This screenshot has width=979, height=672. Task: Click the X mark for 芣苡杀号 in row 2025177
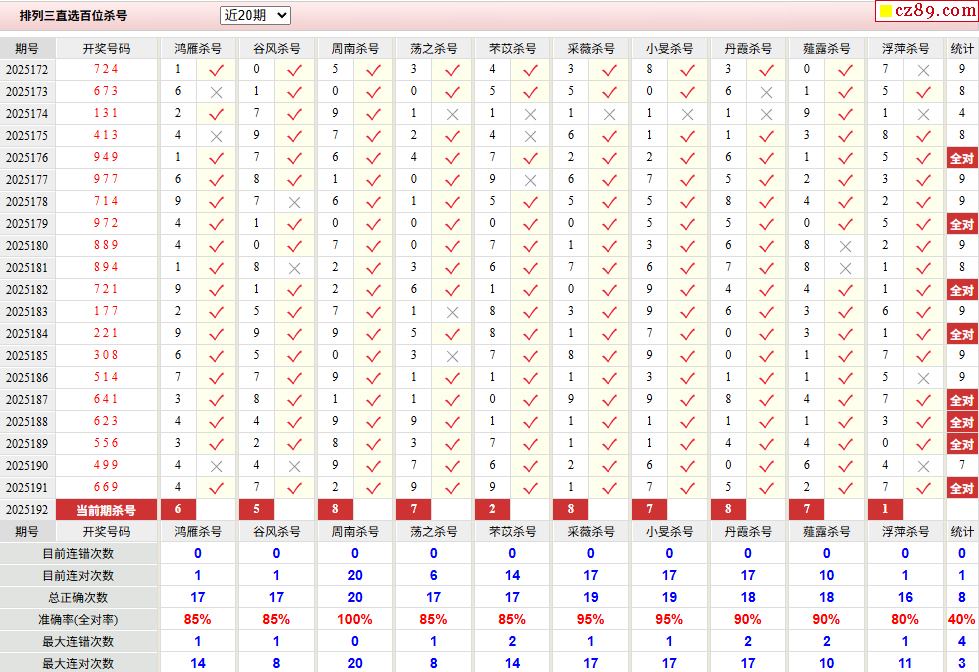pyautogui.click(x=531, y=180)
